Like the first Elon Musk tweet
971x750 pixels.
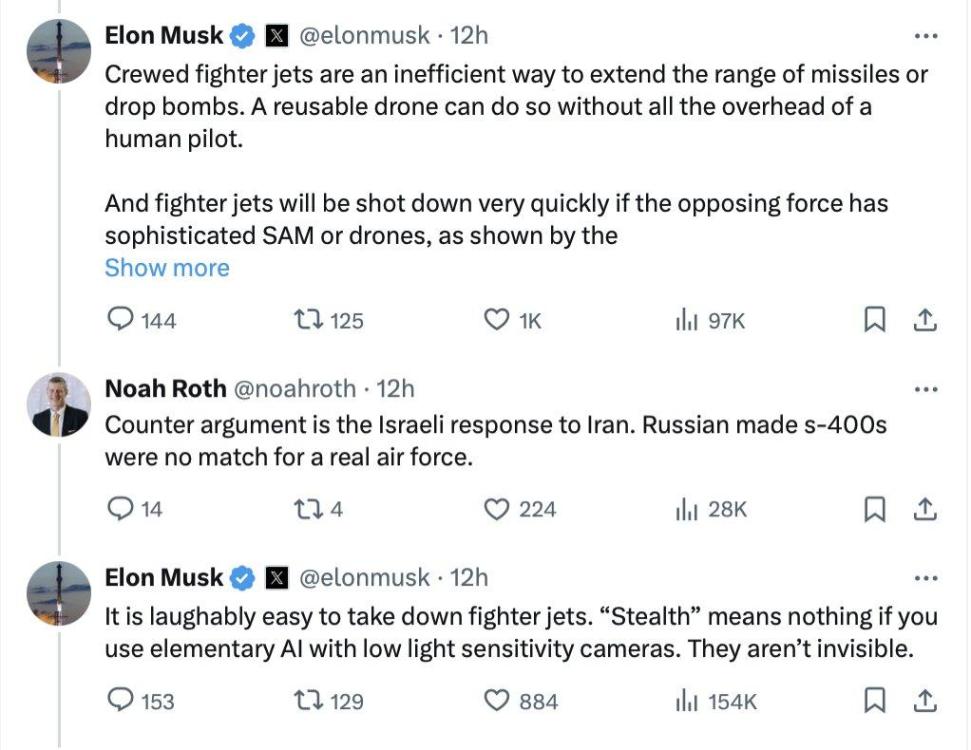tap(497, 320)
